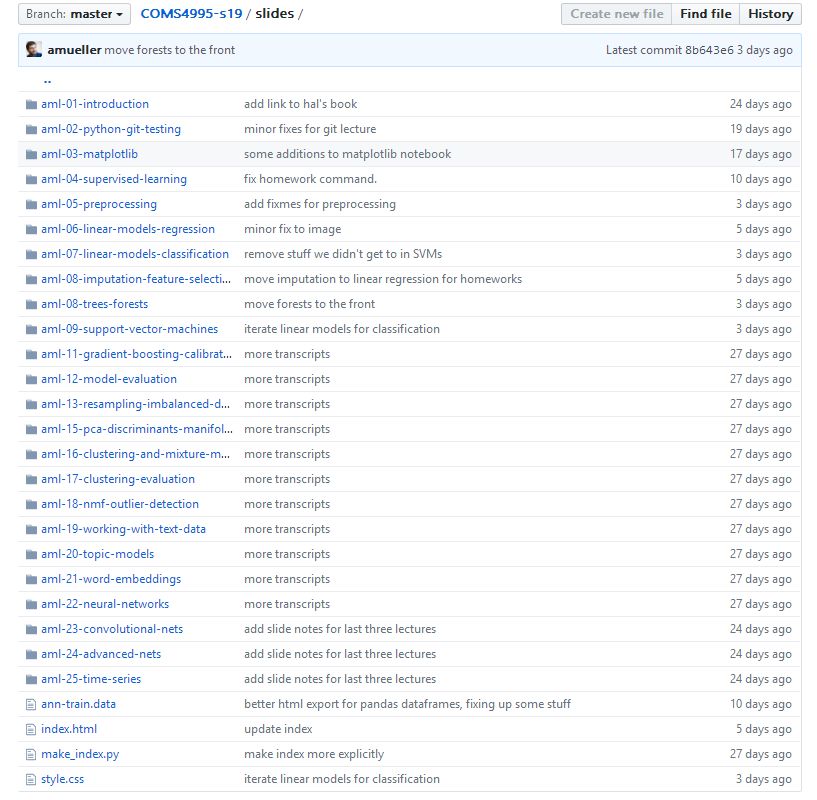Click the Create new file button

click(x=617, y=14)
